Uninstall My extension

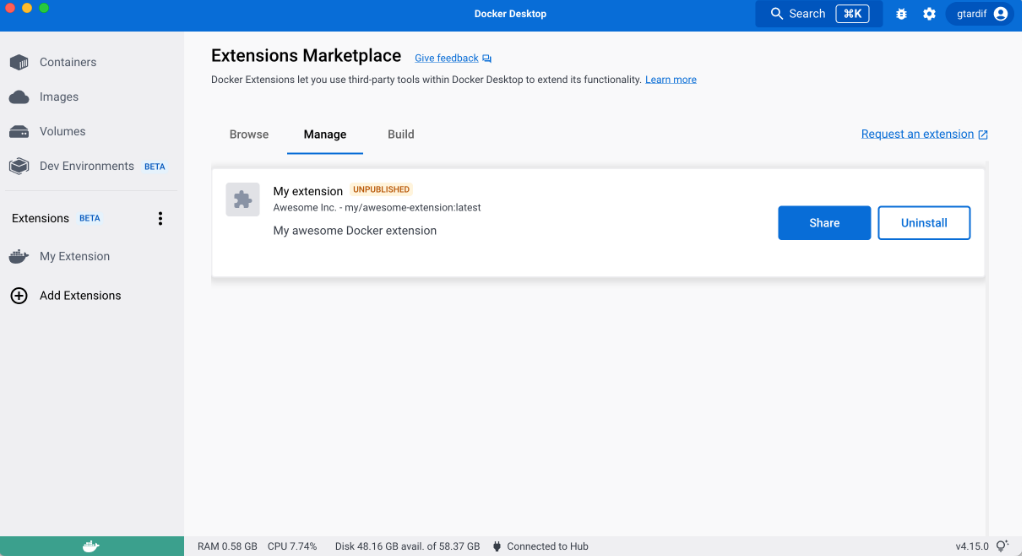pos(924,223)
